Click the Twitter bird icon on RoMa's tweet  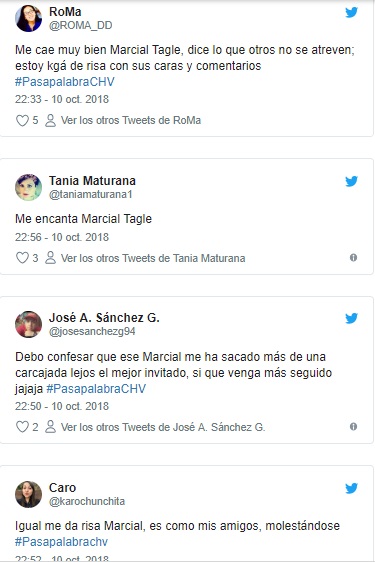click(351, 13)
